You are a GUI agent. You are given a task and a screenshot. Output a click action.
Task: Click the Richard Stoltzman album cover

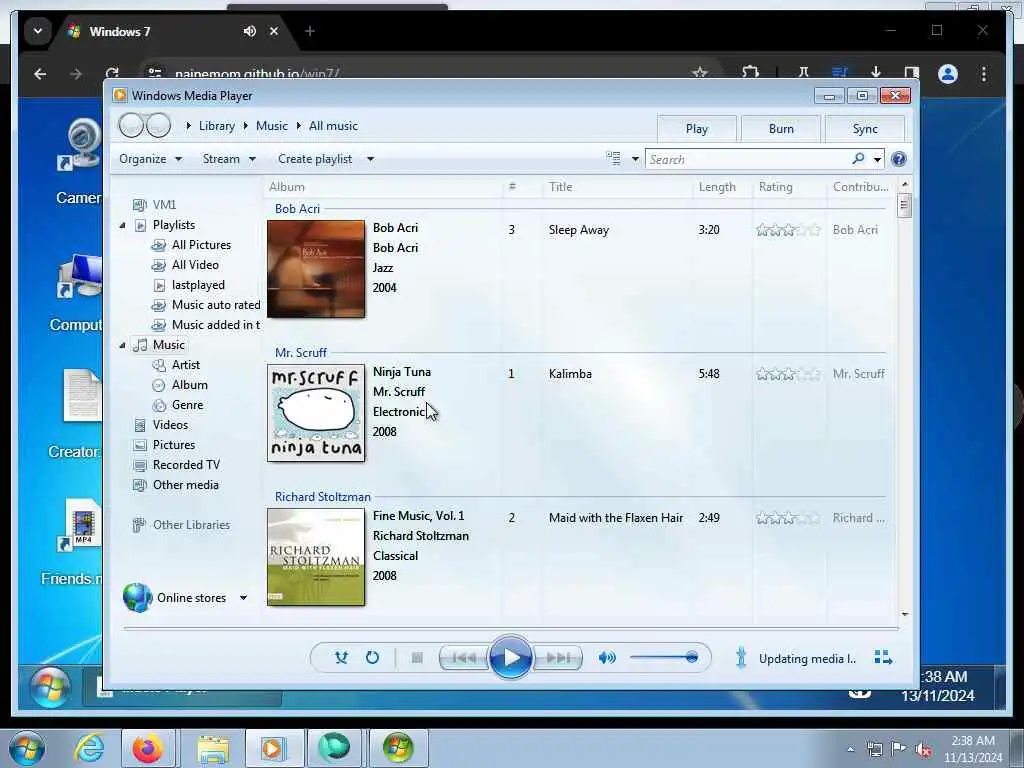tap(316, 557)
